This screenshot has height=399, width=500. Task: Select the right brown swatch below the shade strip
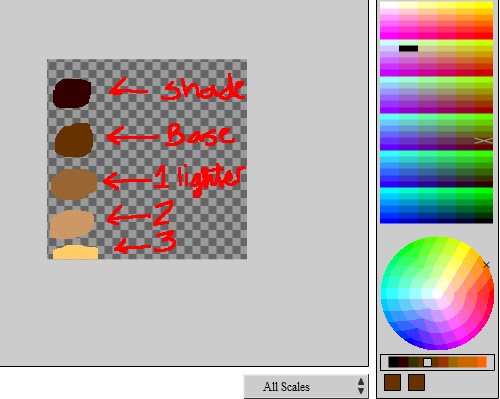tap(416, 382)
